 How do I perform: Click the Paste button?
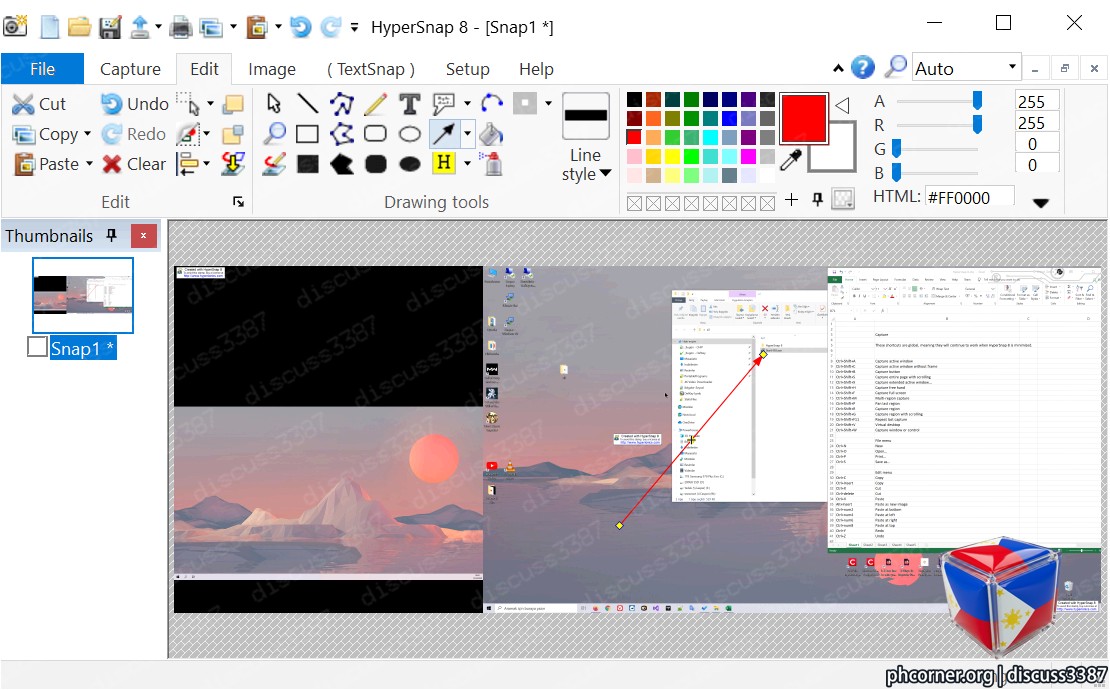[46, 163]
